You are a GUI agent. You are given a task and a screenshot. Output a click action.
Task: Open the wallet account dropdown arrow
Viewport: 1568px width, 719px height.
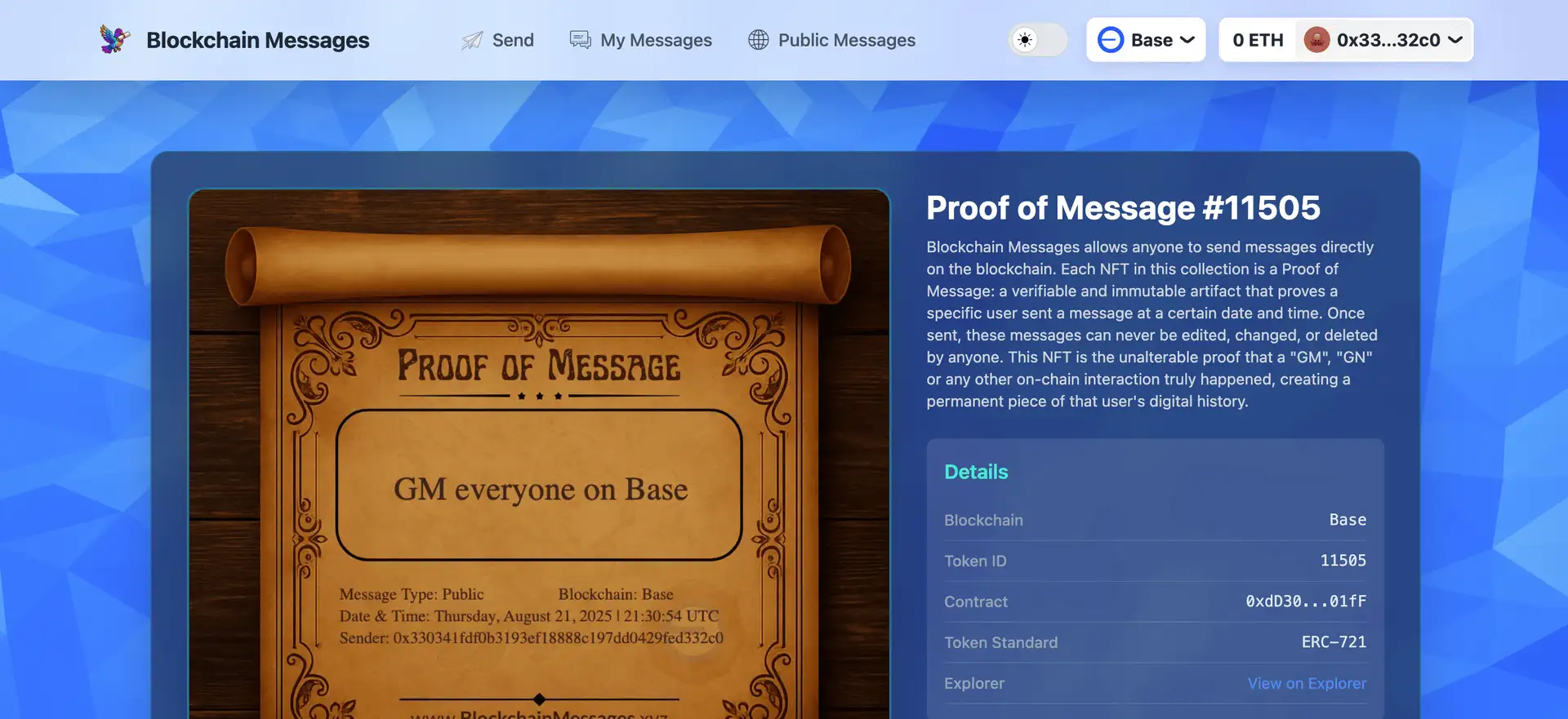point(1455,40)
